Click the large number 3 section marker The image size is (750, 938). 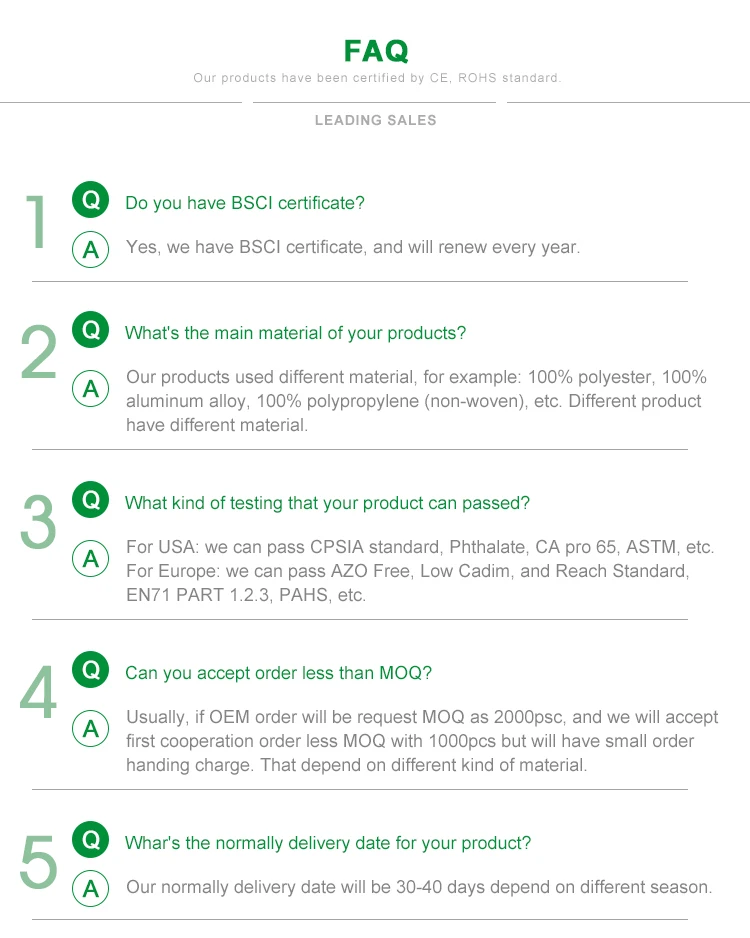pos(38,522)
